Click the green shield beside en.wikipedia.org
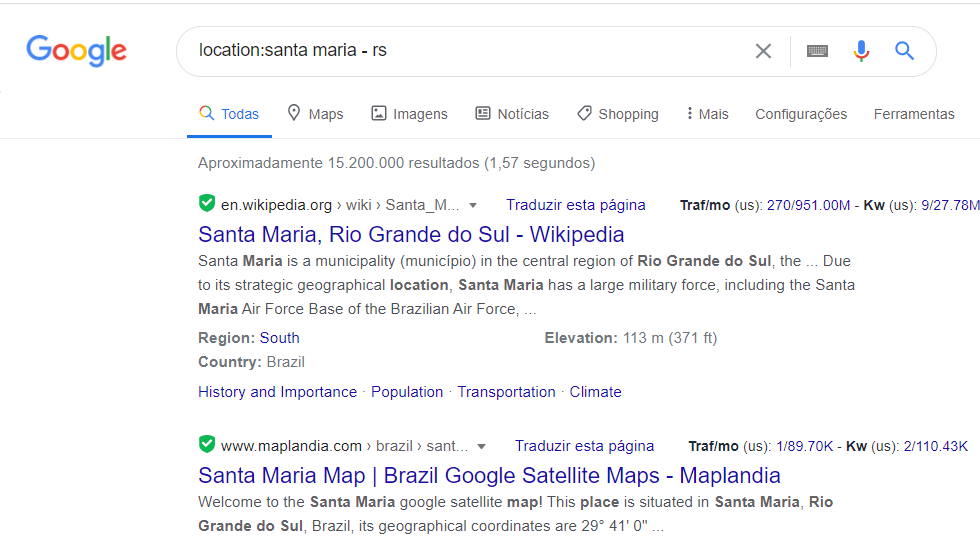The width and height of the screenshot is (980, 557). 207,203
